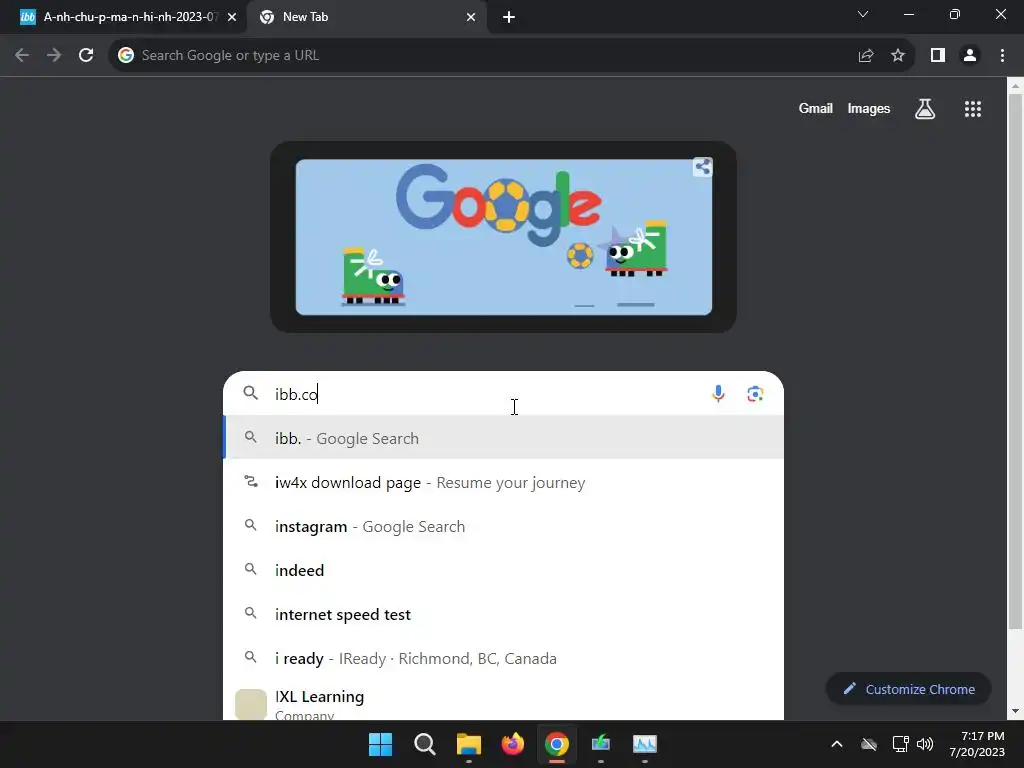Reload the current page
Screen dimensions: 1024x768
coord(86,56)
